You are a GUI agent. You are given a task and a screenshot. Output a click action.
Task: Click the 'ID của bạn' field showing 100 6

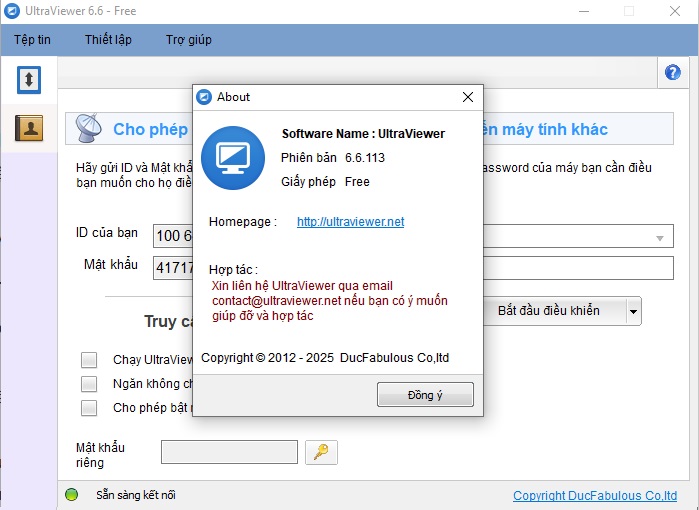pos(173,236)
